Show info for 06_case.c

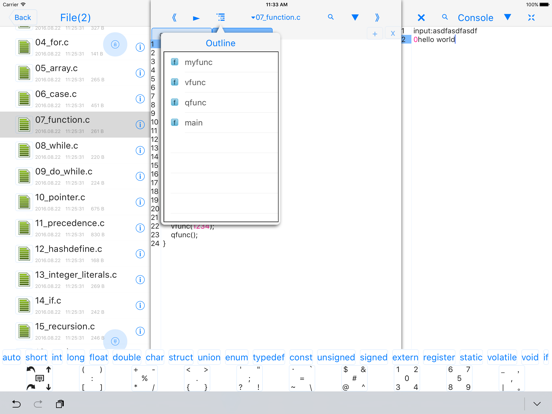click(140, 99)
